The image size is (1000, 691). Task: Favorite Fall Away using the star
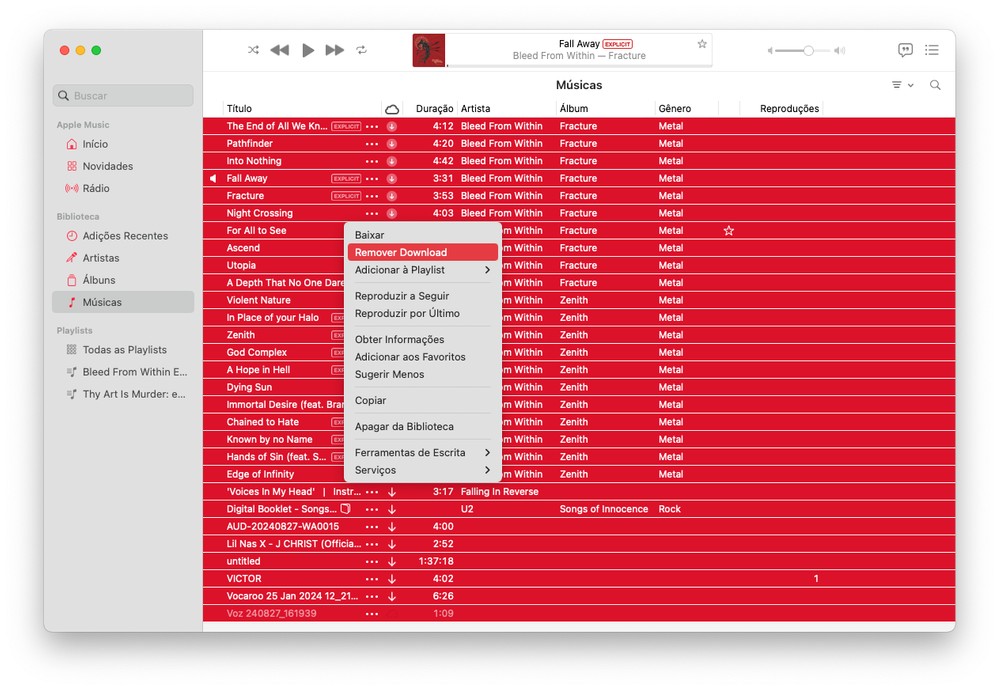click(702, 44)
